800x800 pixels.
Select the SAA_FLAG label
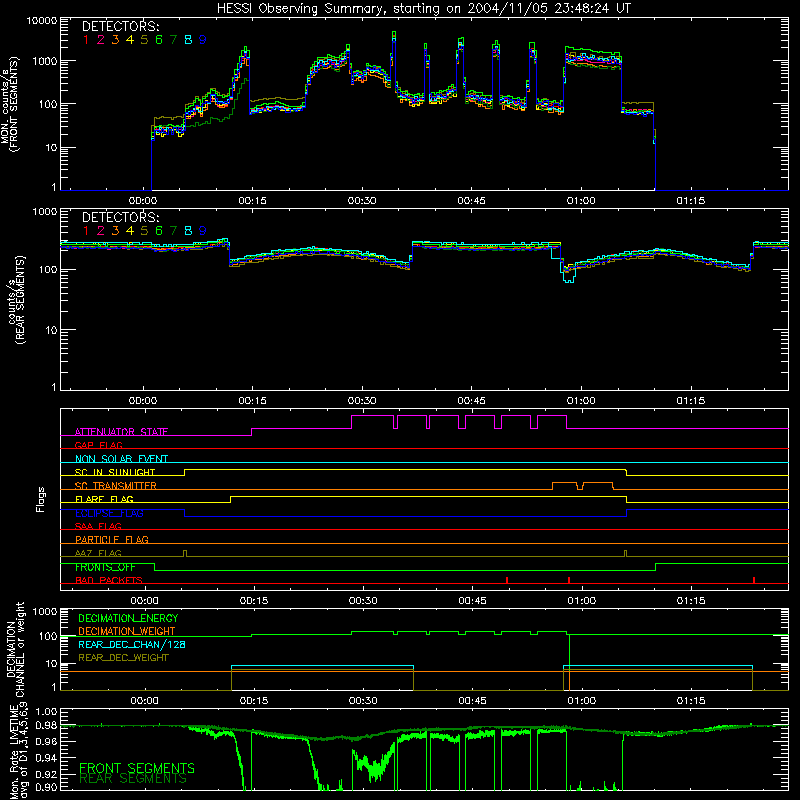(x=98, y=526)
